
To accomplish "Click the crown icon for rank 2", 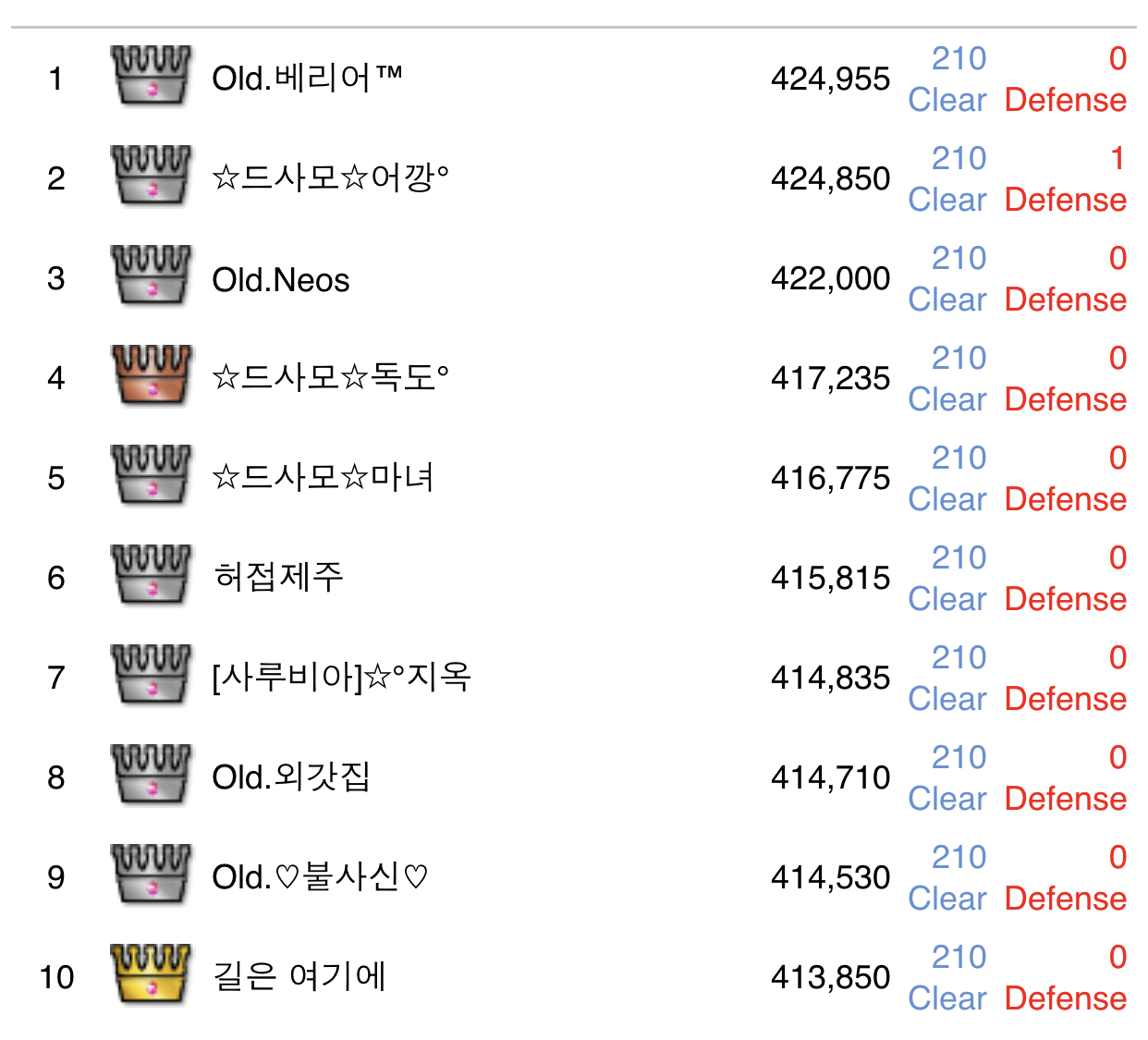I will click(x=151, y=176).
